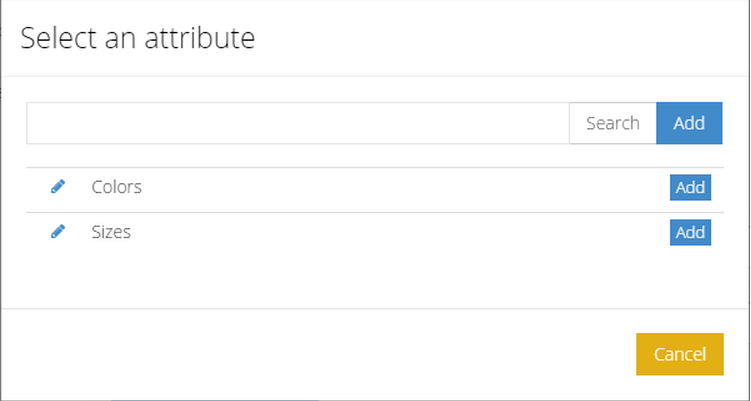Click the Search button
Viewport: 751px width, 401px height.
tap(613, 123)
